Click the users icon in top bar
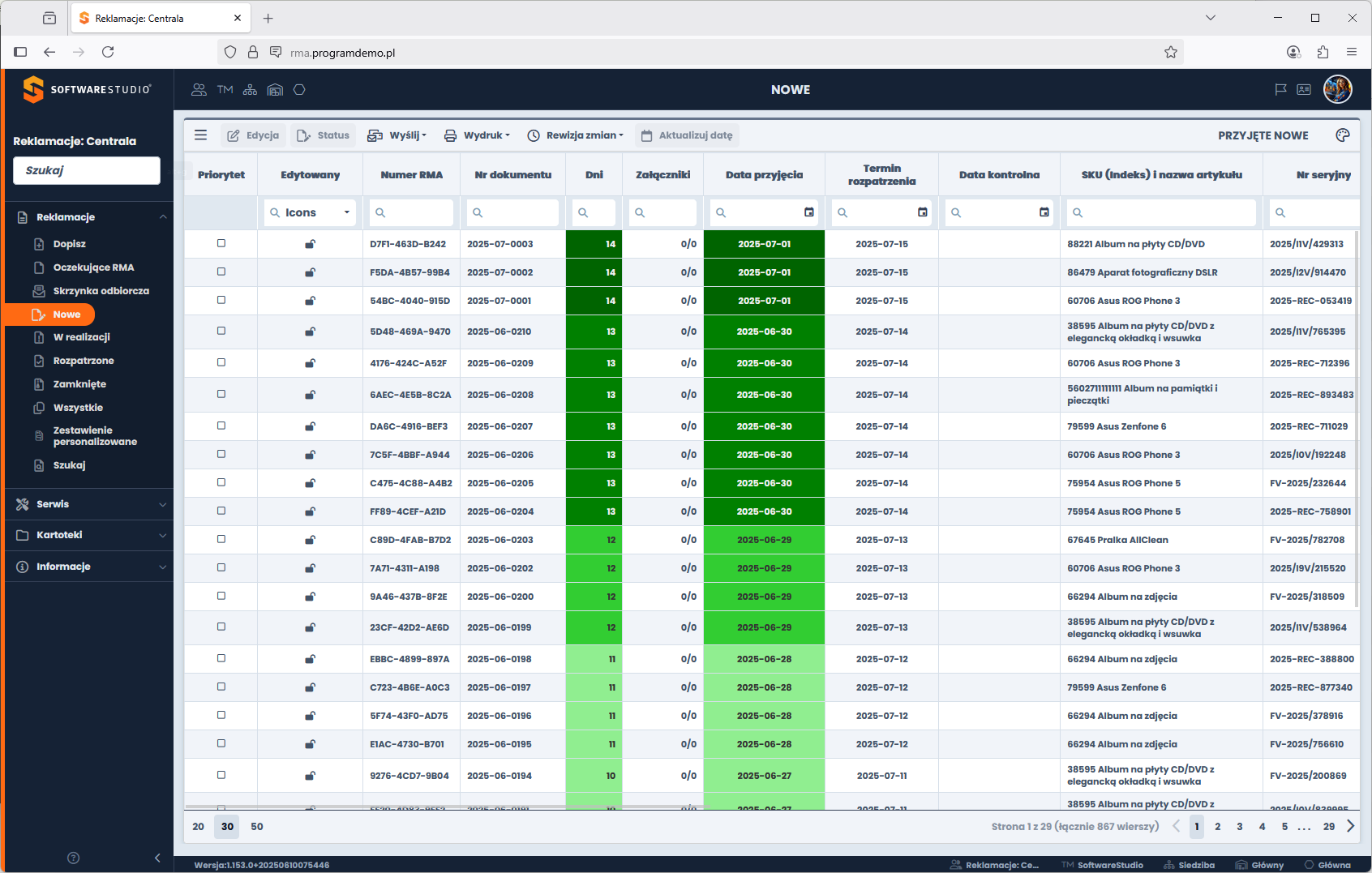1372x873 pixels. pos(199,90)
